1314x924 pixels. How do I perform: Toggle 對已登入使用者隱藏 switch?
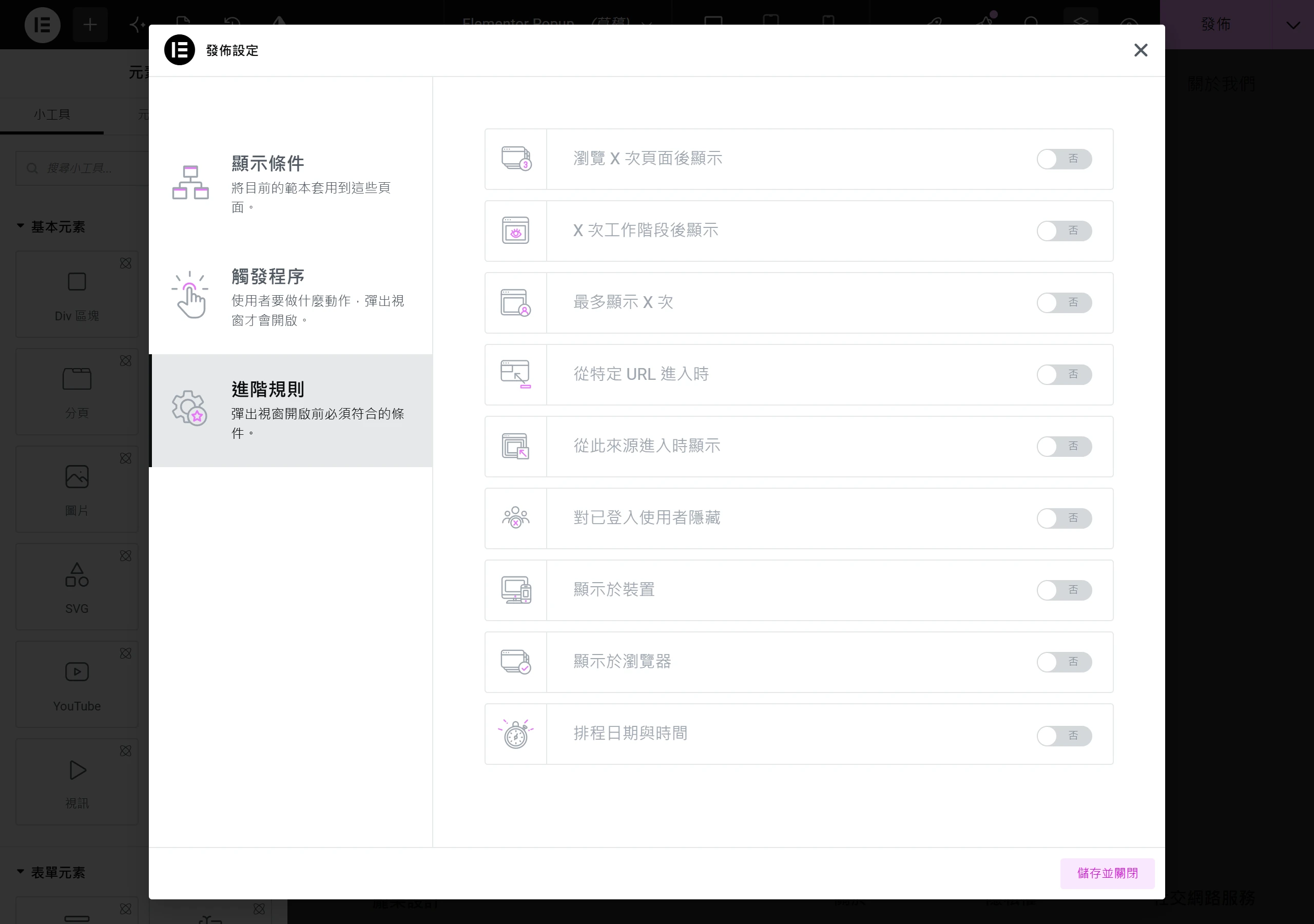pyautogui.click(x=1064, y=518)
